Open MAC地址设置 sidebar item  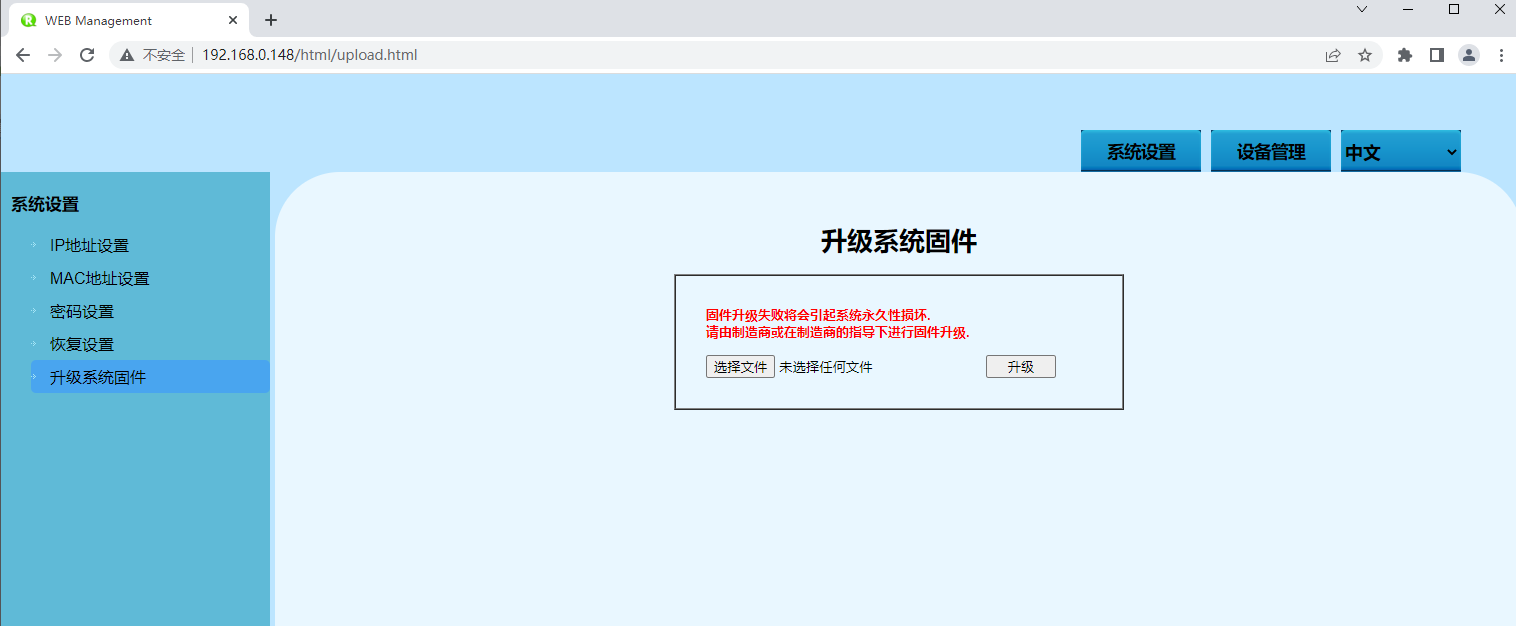[x=99, y=278]
